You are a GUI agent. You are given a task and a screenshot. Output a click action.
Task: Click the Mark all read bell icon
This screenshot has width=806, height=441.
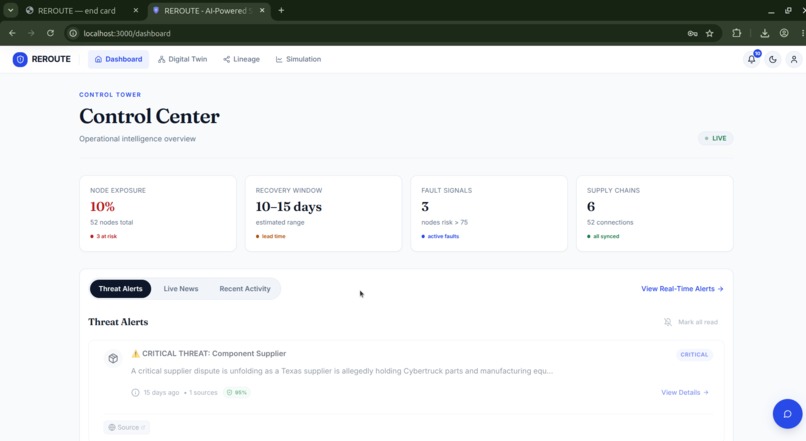[668, 322]
